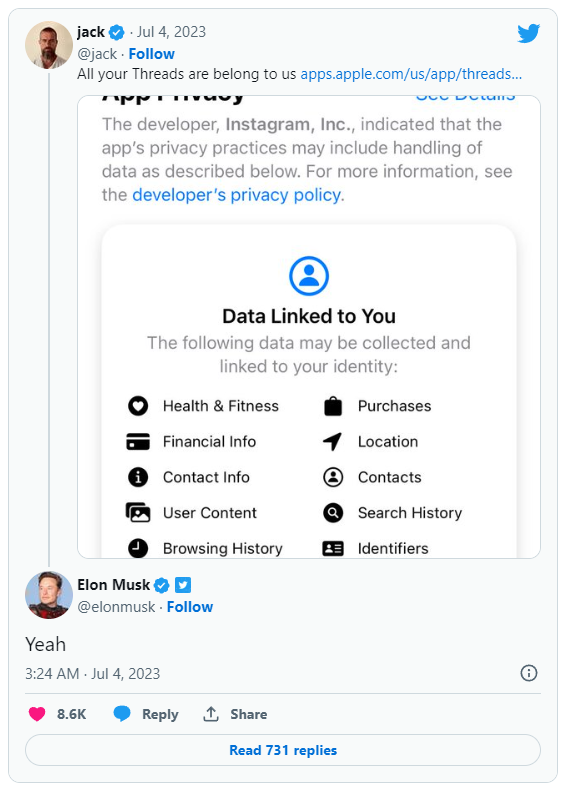Click the share upload arrow icon

210,714
